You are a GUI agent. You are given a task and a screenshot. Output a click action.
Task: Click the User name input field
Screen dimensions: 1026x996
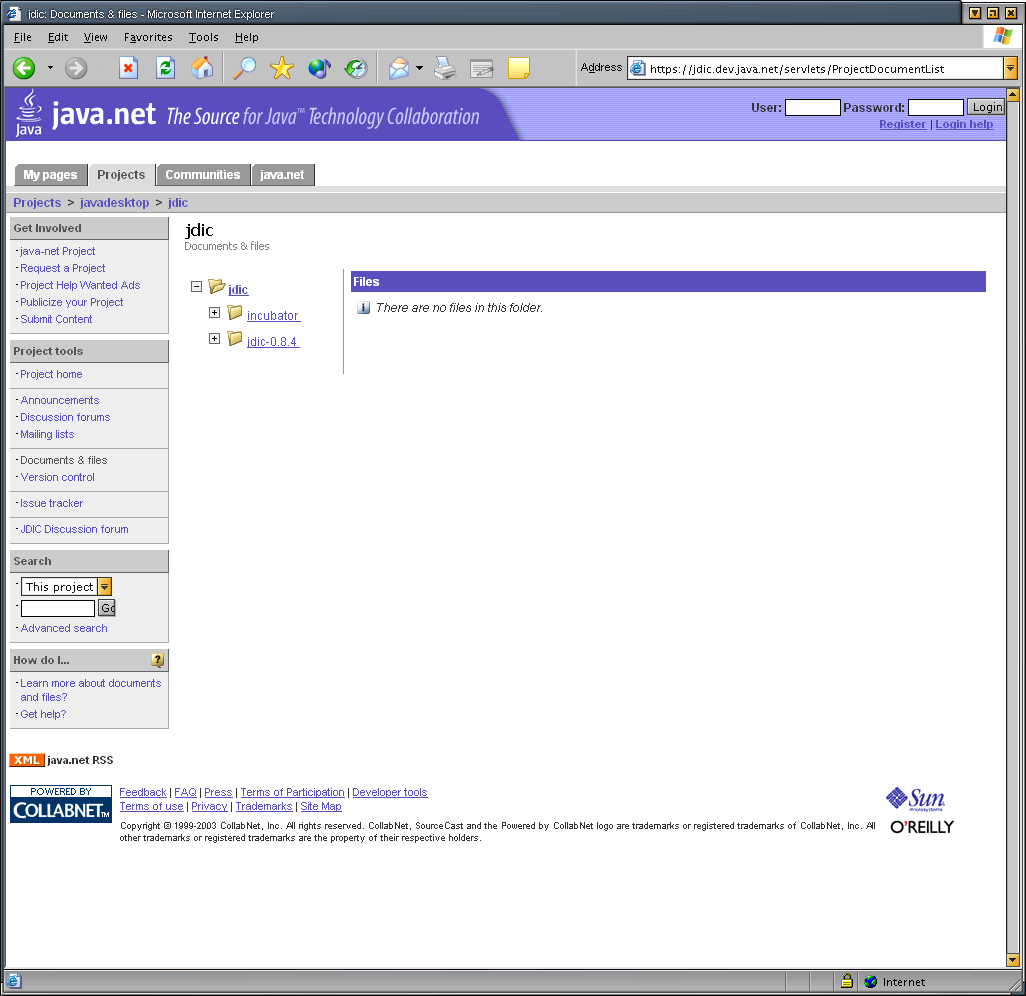pos(812,107)
